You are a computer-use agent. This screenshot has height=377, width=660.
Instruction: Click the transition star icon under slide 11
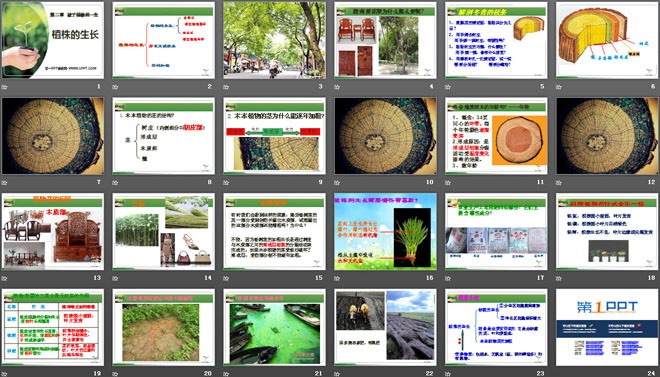tap(448, 183)
